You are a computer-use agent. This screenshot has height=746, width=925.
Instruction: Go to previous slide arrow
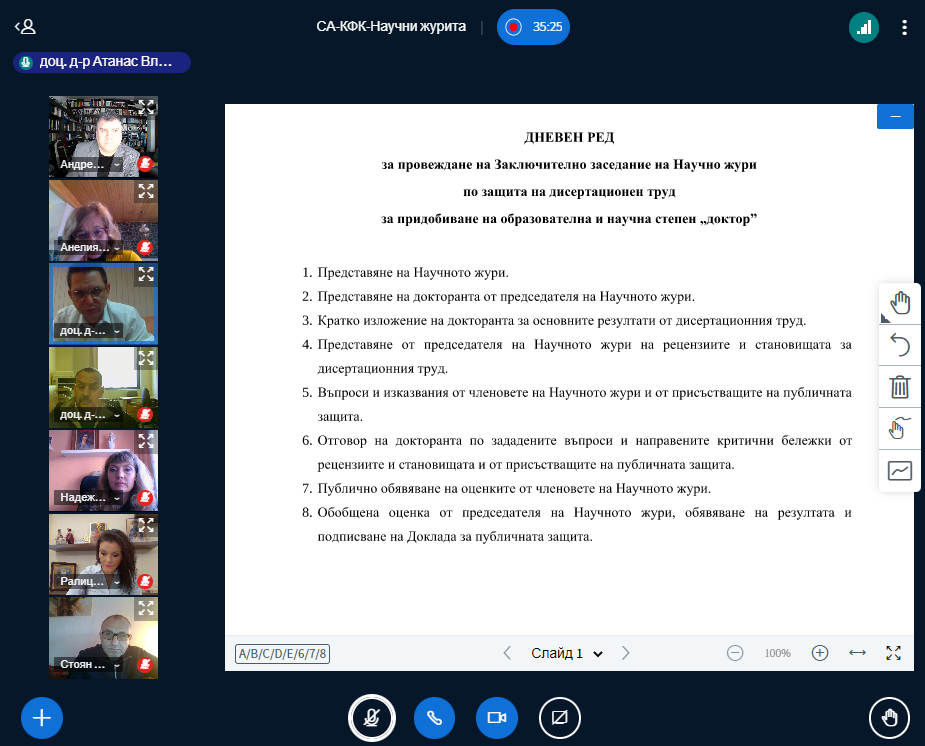[507, 653]
